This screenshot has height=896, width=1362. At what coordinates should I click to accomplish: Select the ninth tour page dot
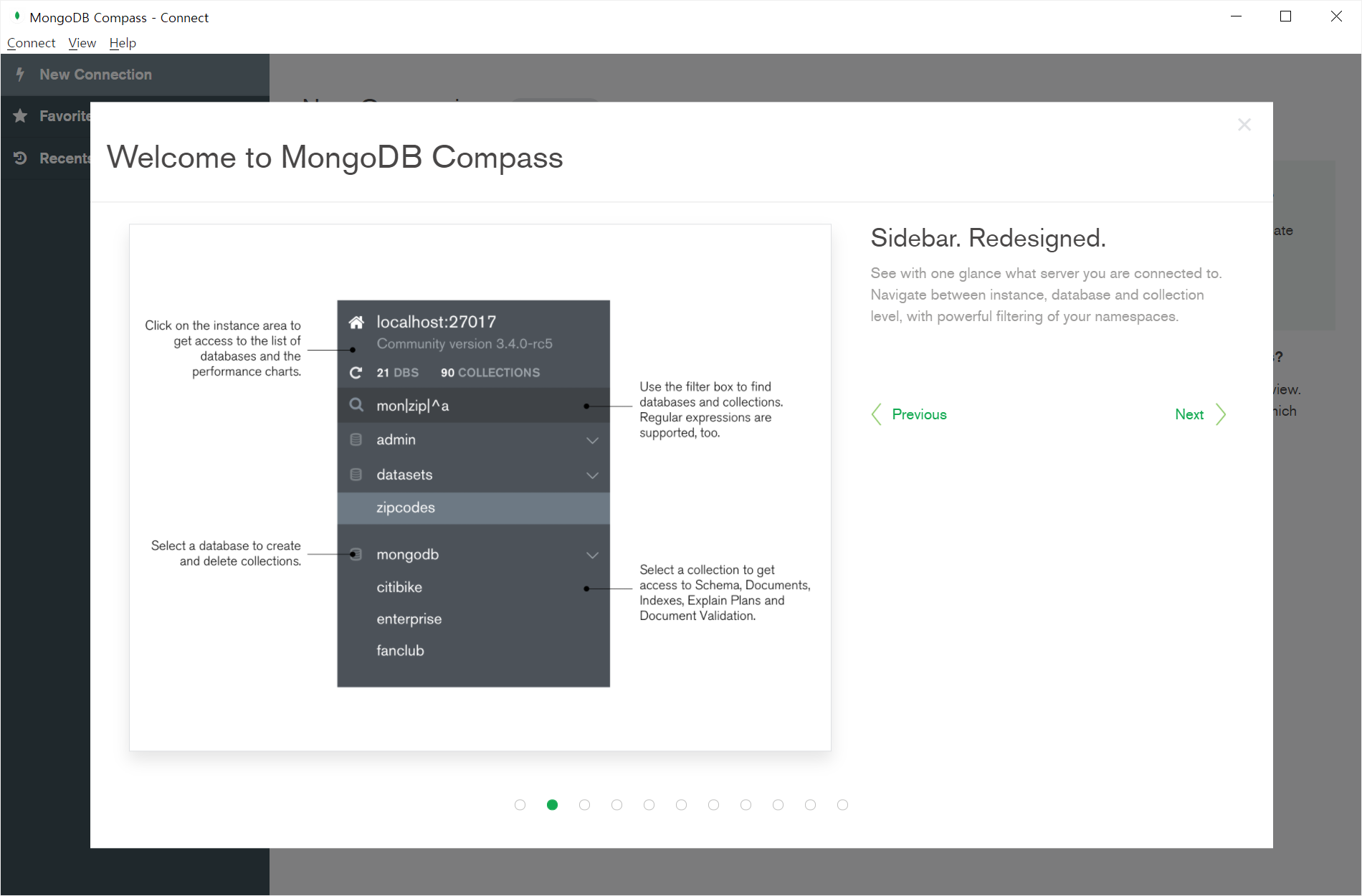click(778, 805)
